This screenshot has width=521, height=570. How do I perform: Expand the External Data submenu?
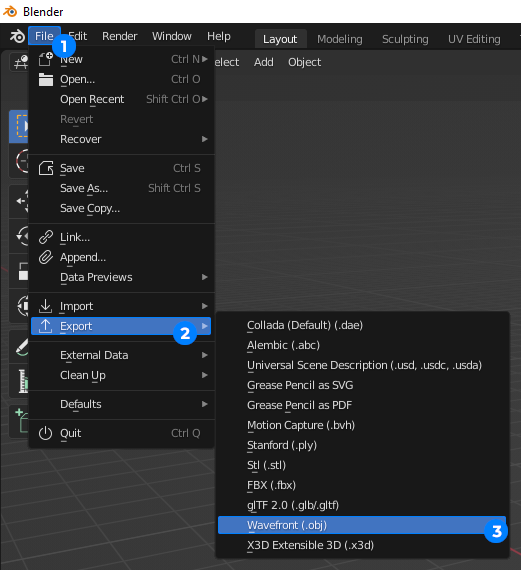[121, 355]
